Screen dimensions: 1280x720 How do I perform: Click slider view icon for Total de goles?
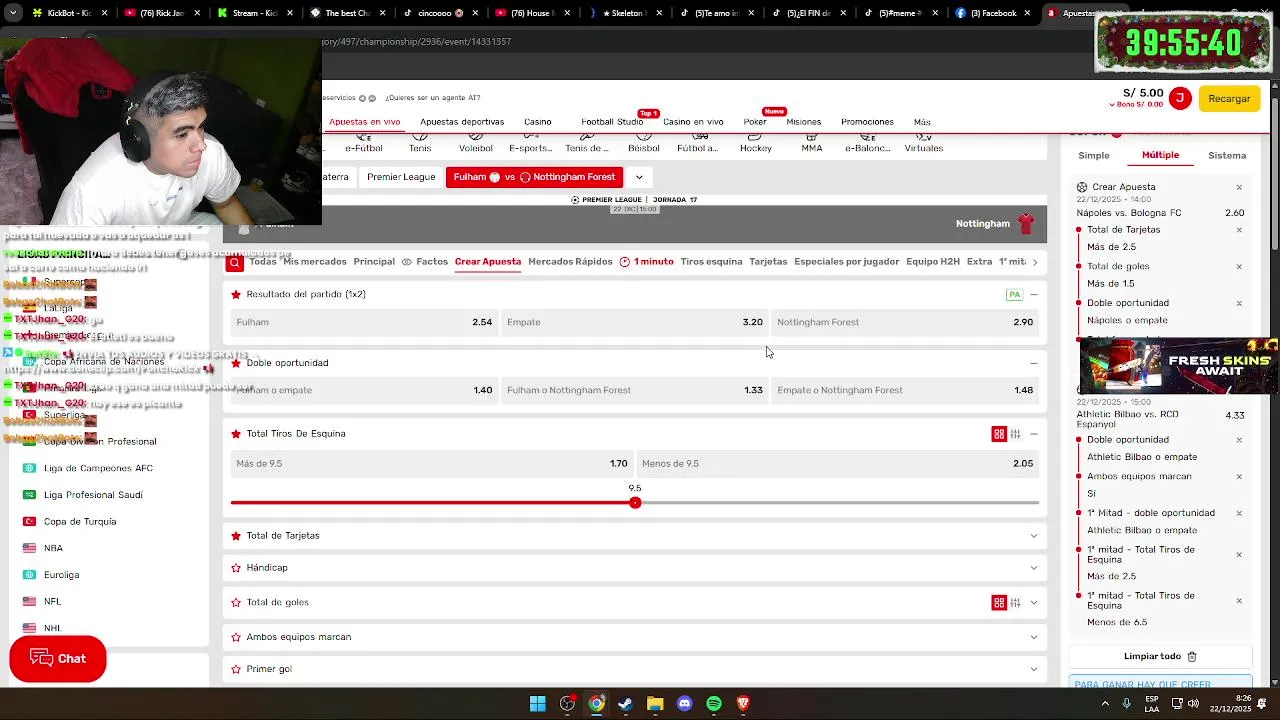(x=1015, y=602)
